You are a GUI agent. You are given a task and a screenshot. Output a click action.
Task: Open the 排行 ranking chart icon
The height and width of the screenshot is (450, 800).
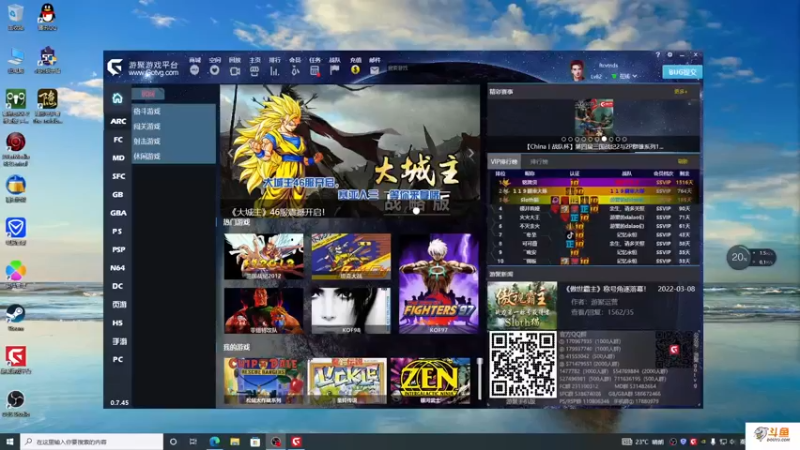274,71
